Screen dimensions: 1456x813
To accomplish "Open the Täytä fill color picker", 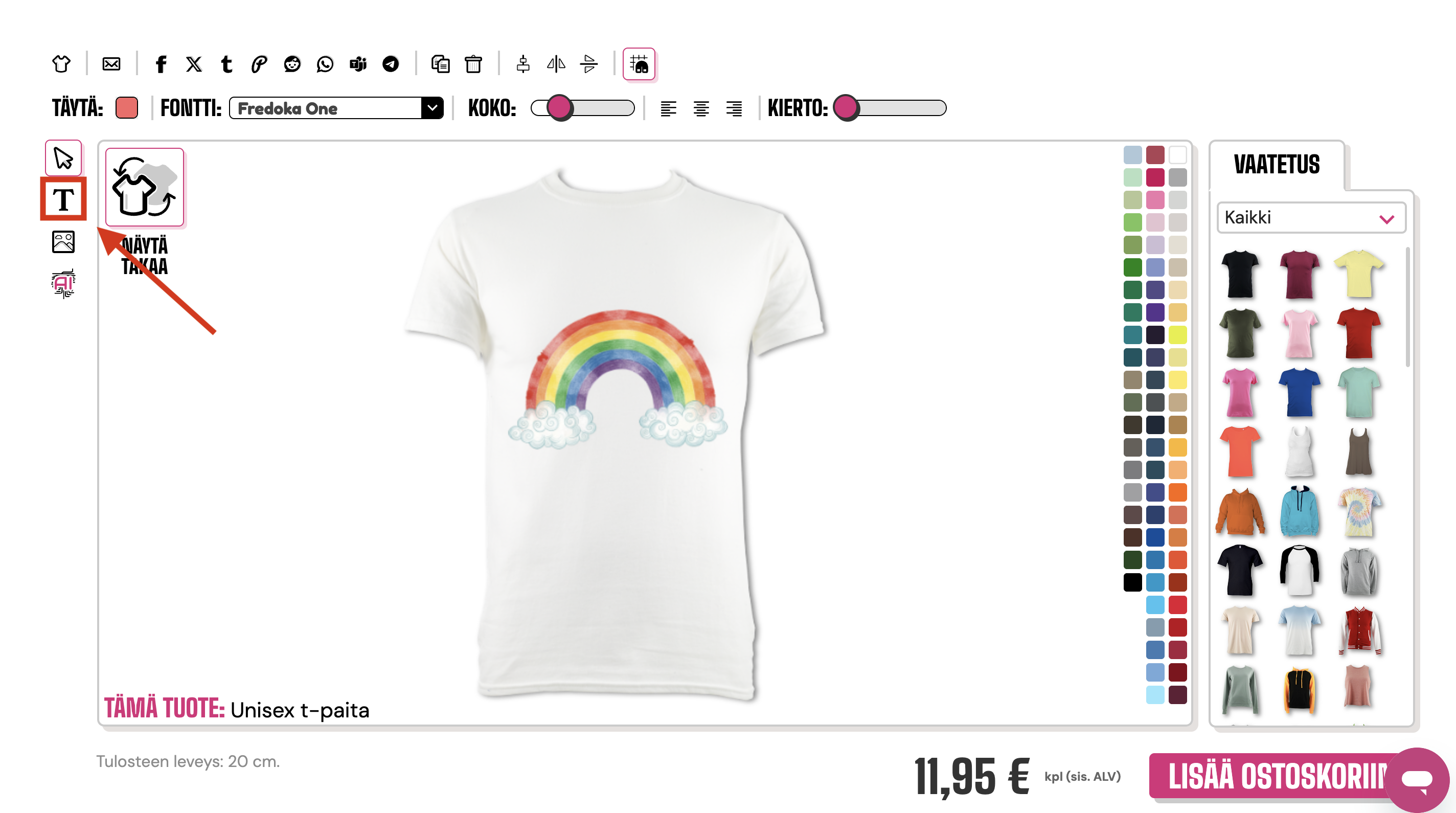I will click(x=126, y=107).
